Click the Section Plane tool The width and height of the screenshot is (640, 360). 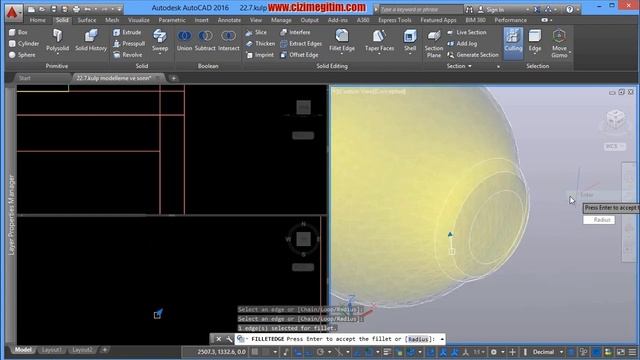coord(433,43)
